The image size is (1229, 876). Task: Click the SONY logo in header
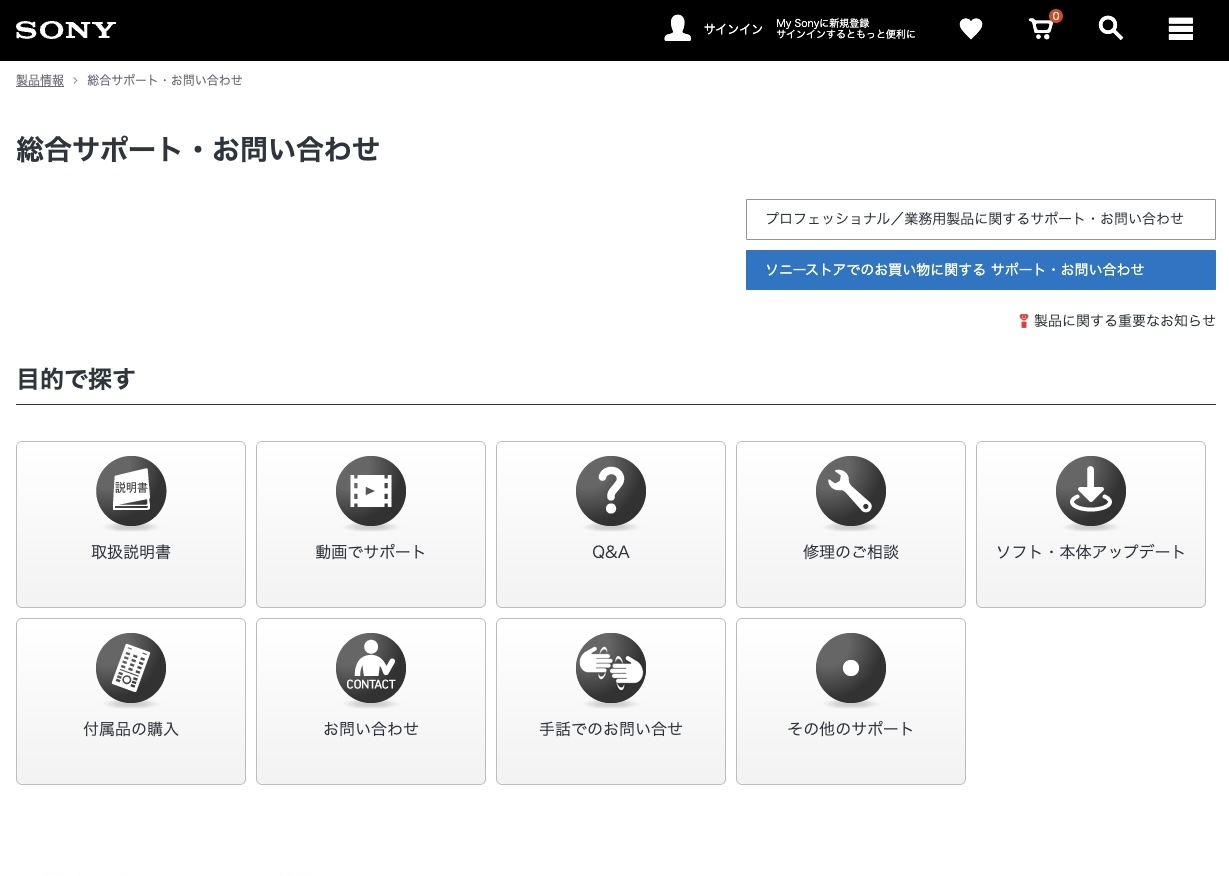click(66, 30)
